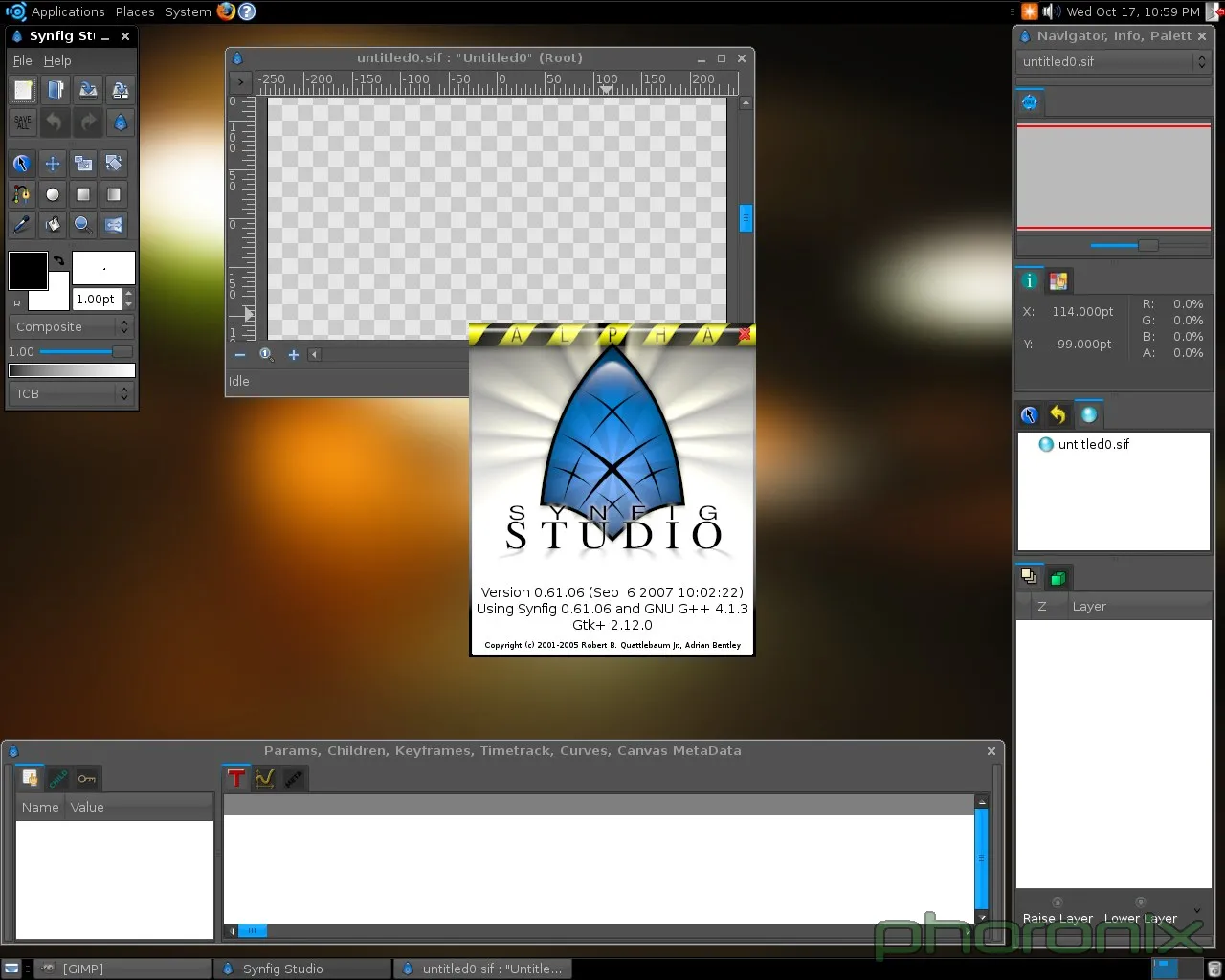Open the File menu
Screen dimensions: 1225x980
(x=23, y=60)
